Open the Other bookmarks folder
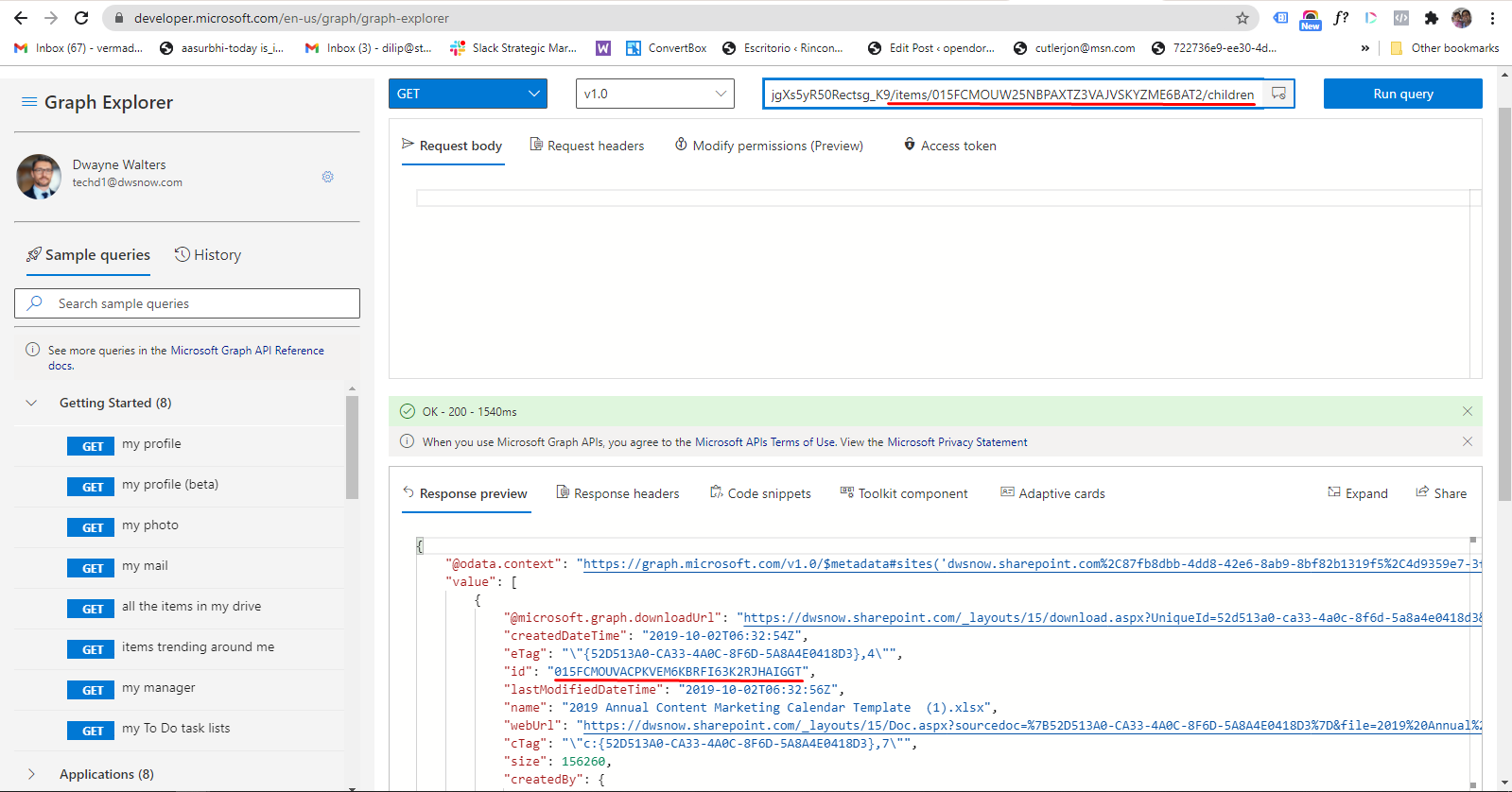Image resolution: width=1512 pixels, height=792 pixels. click(1444, 48)
